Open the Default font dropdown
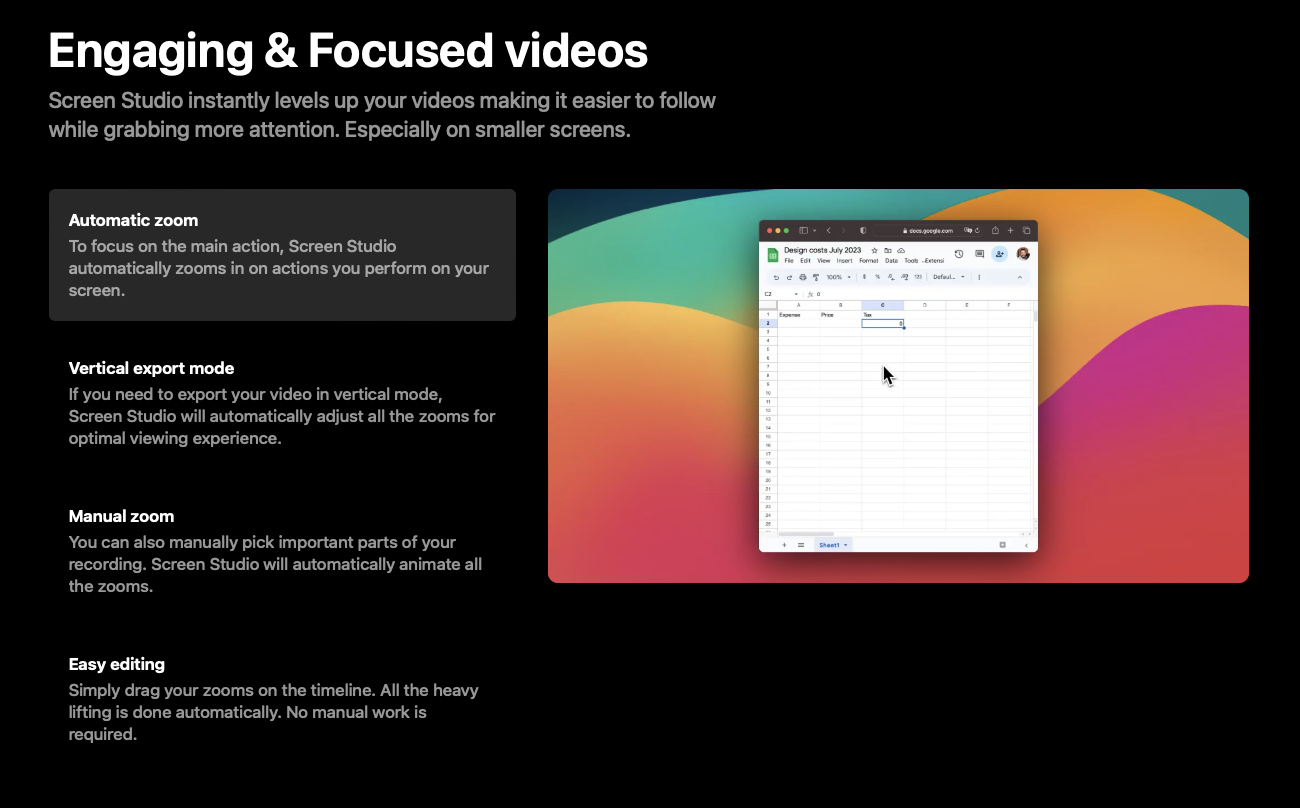The image size is (1300, 808). (949, 277)
